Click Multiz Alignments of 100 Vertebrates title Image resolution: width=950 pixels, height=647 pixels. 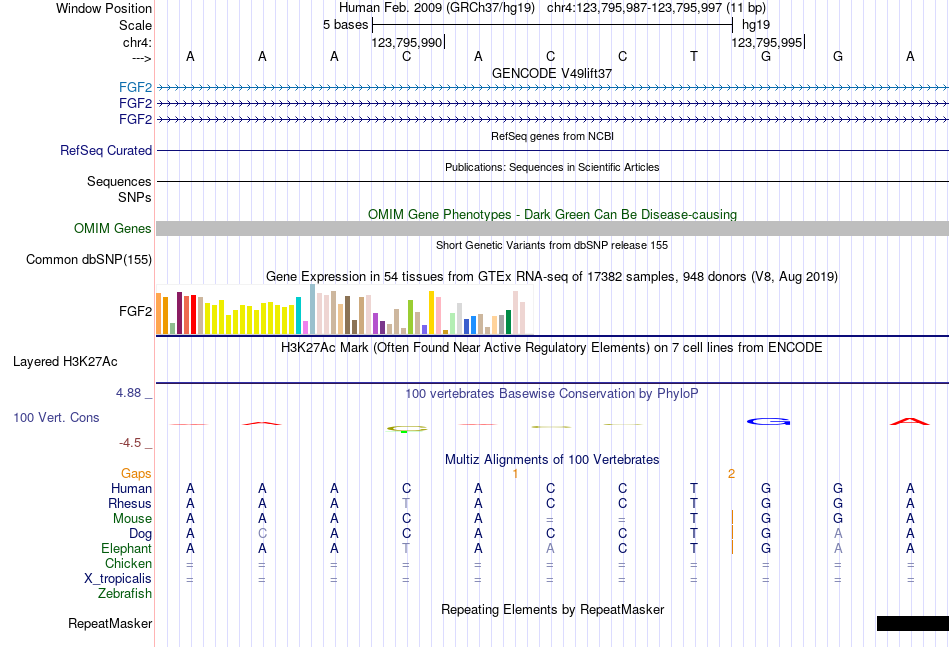[552, 460]
